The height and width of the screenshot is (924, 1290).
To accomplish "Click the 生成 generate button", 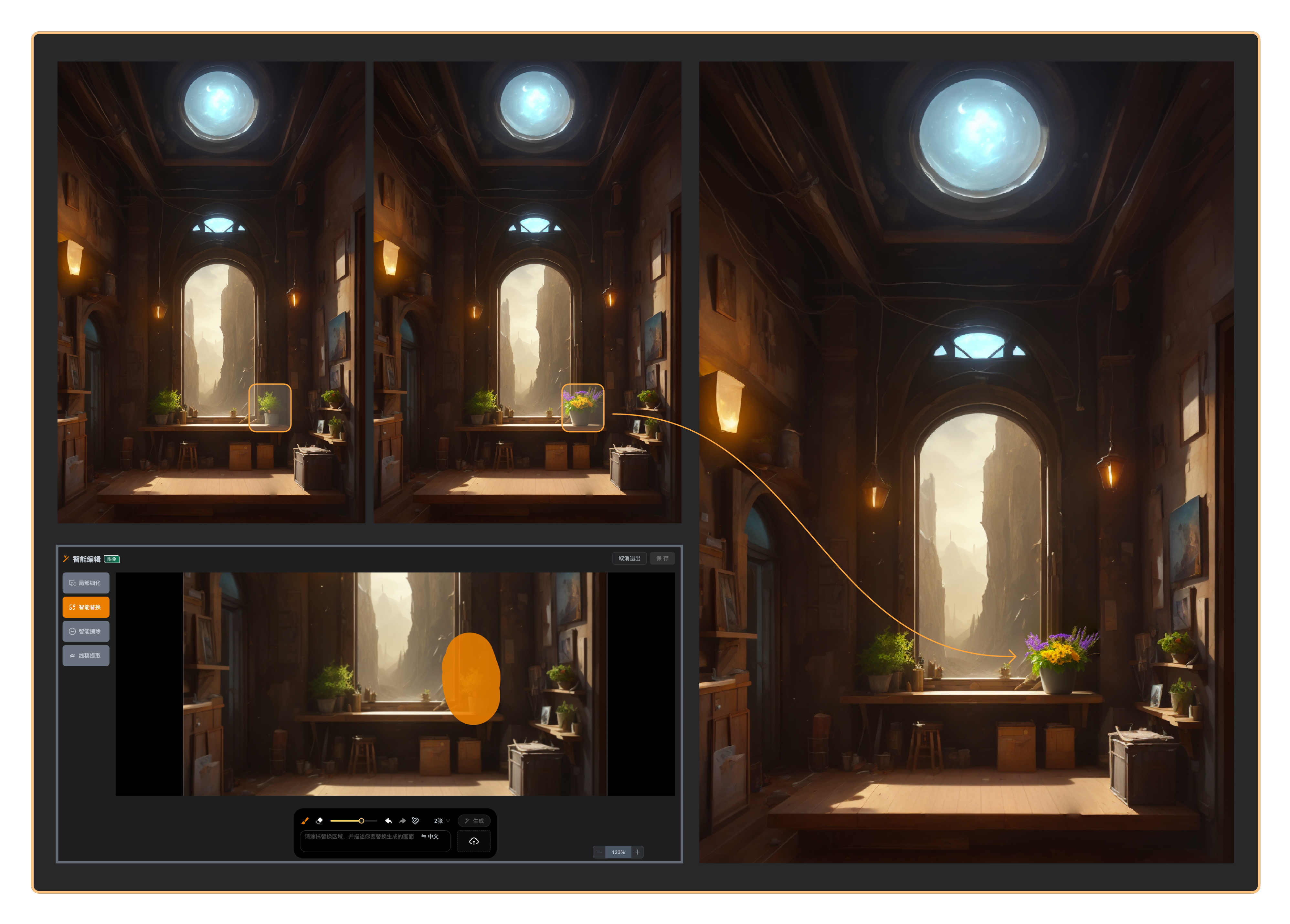I will click(474, 821).
